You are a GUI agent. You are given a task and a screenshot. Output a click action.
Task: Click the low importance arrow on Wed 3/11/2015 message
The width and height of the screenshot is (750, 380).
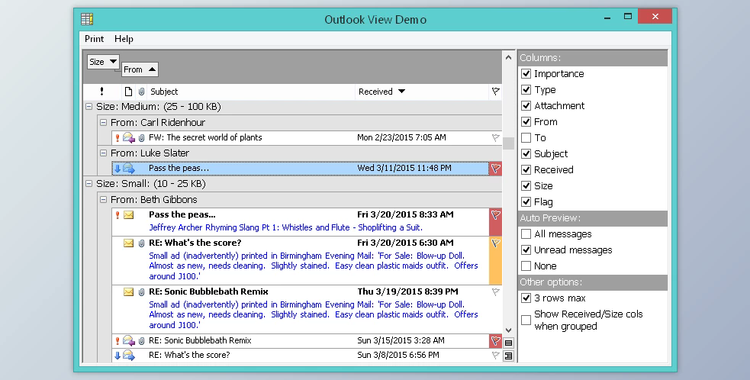117,168
